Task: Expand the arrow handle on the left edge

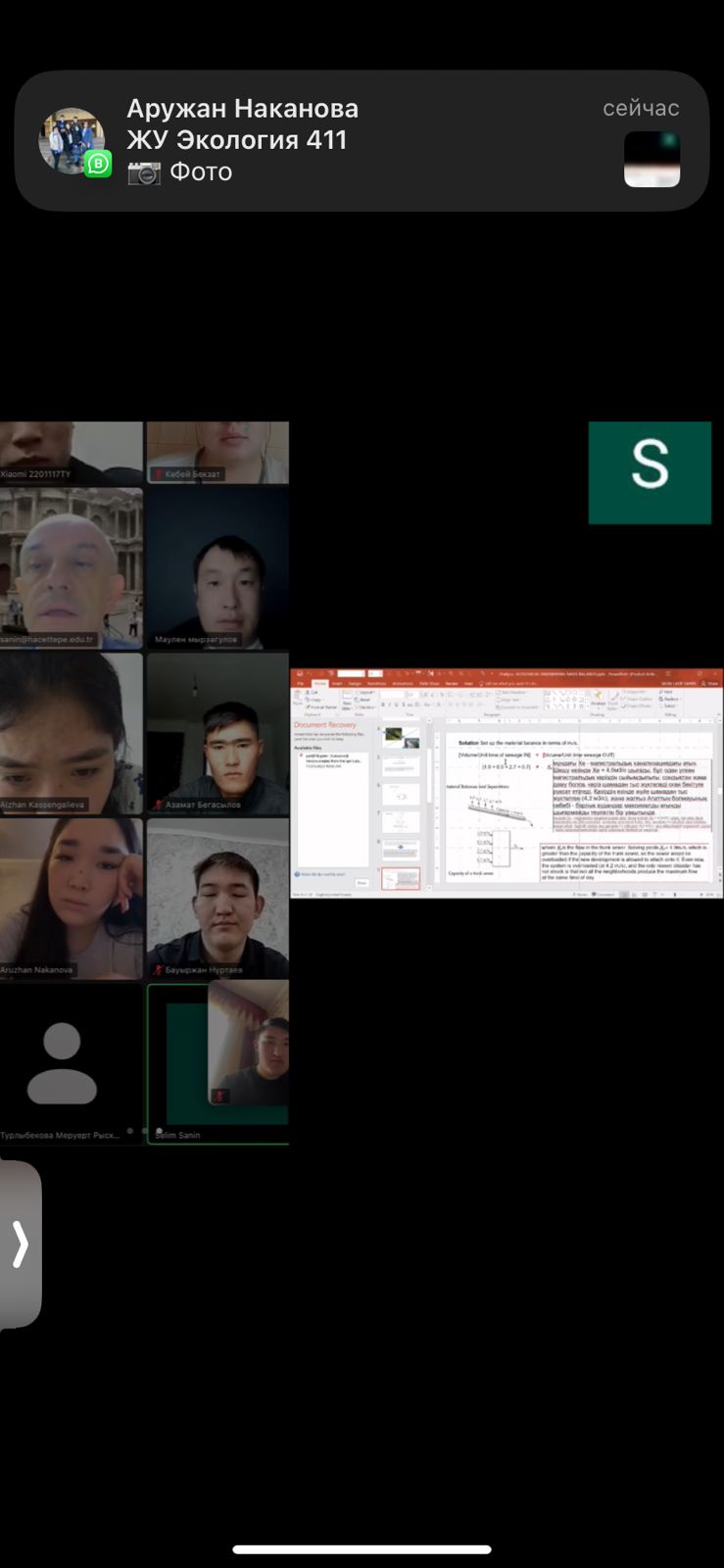Action: tap(21, 1245)
